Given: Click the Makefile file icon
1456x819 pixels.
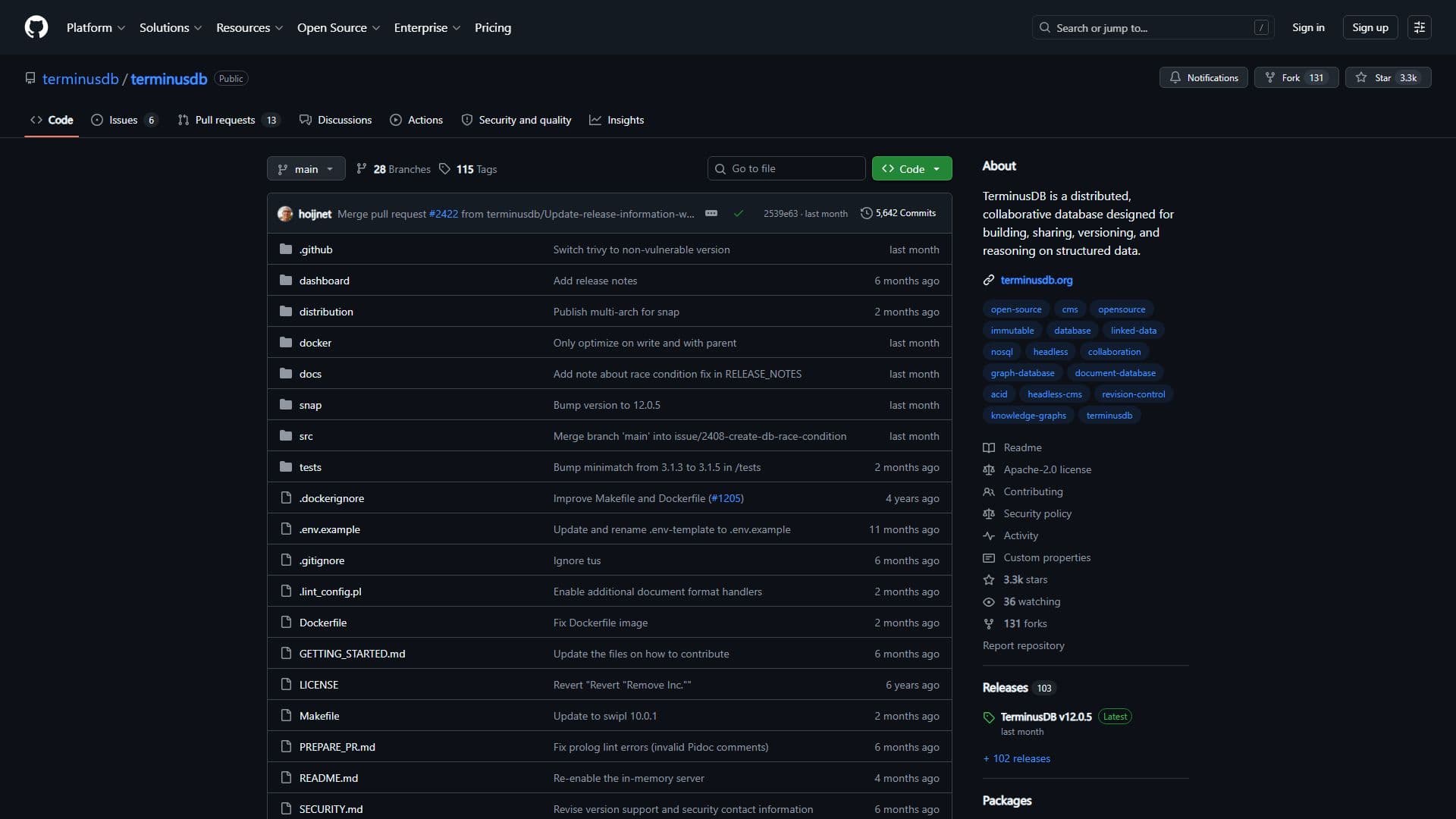Looking at the screenshot, I should coord(286,716).
